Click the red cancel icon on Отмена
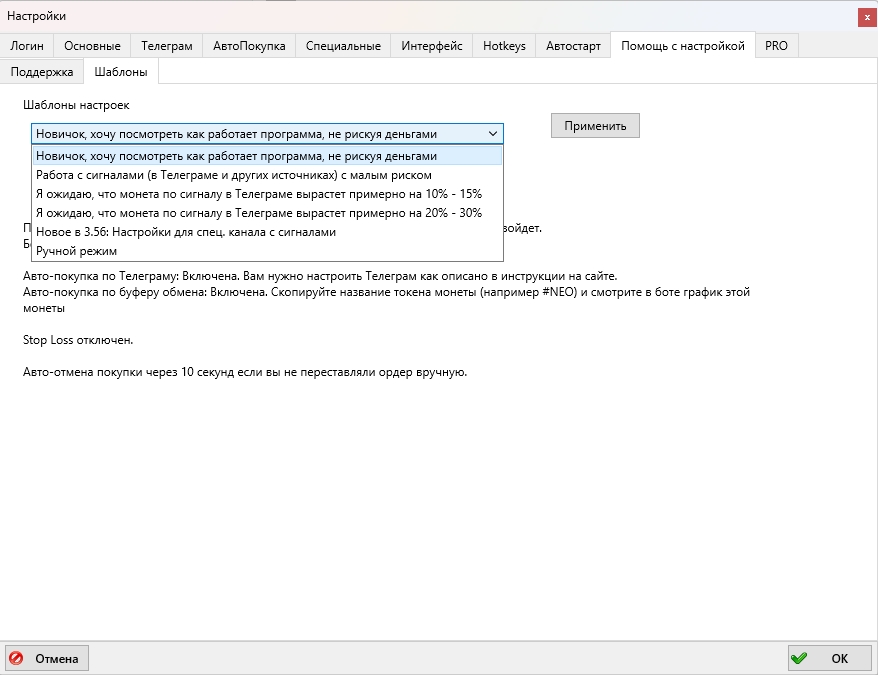The height and width of the screenshot is (675, 878). (16, 658)
